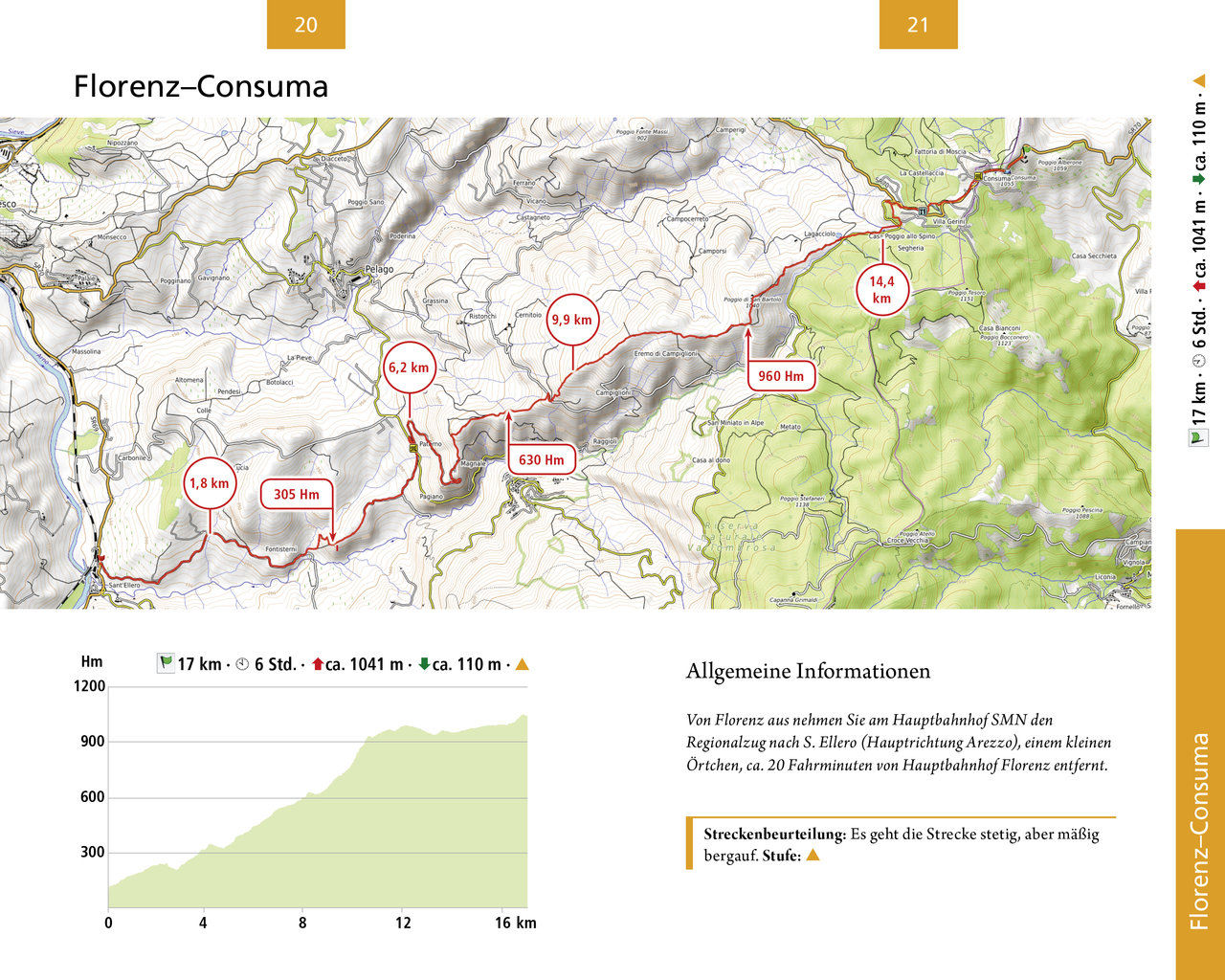Click the clock icon beside "6 Std." above chart
1225x980 pixels.
[x=242, y=664]
